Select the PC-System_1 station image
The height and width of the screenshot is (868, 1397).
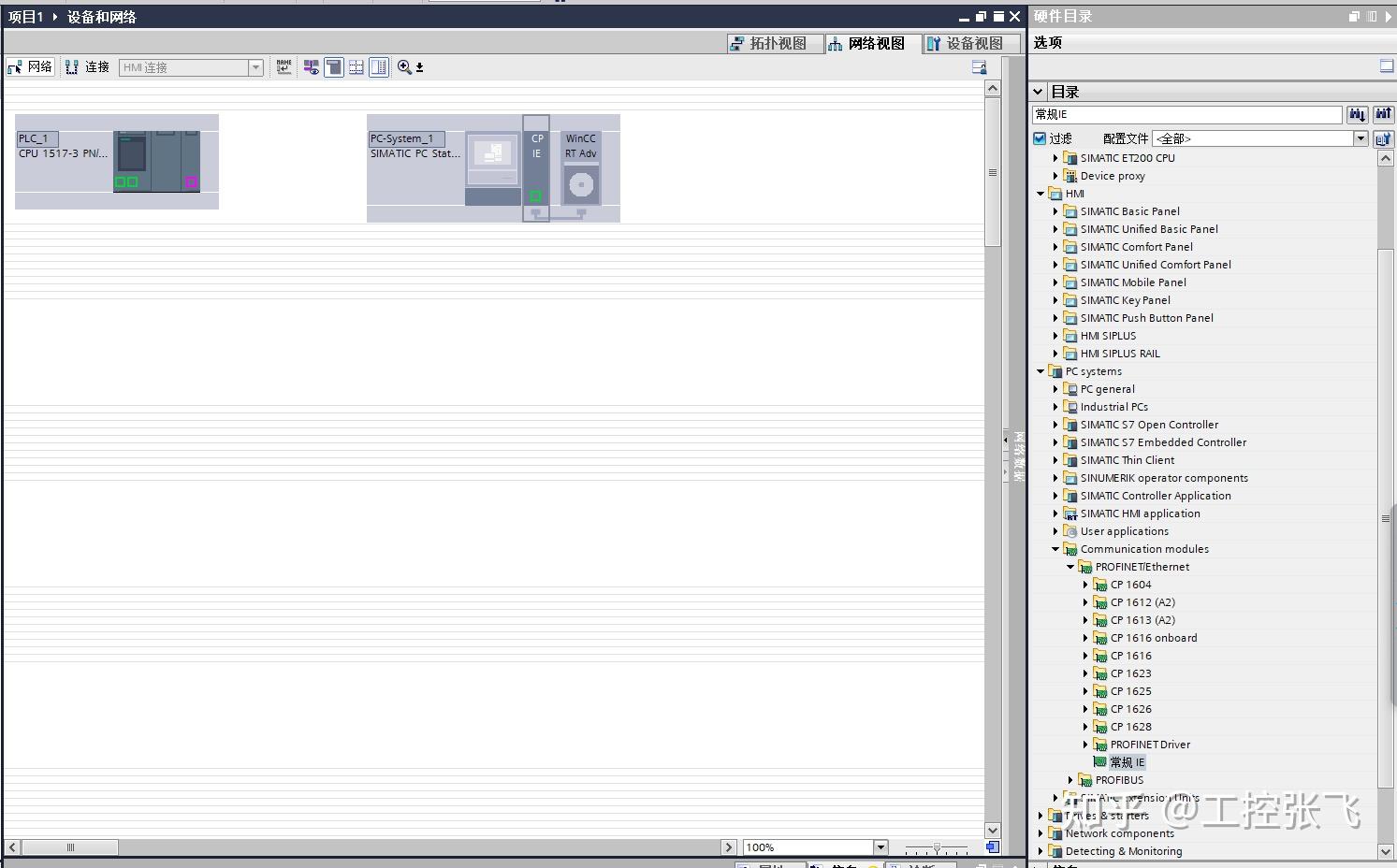[x=493, y=168]
